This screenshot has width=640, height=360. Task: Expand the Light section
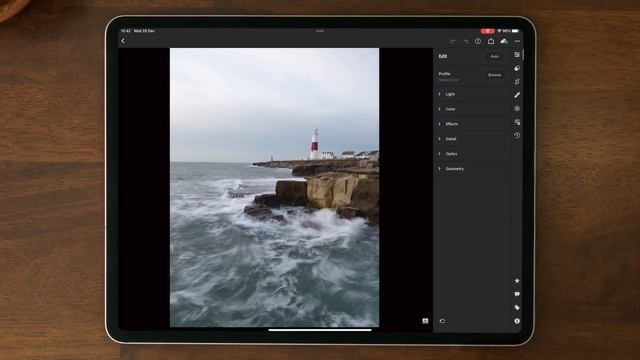472,94
